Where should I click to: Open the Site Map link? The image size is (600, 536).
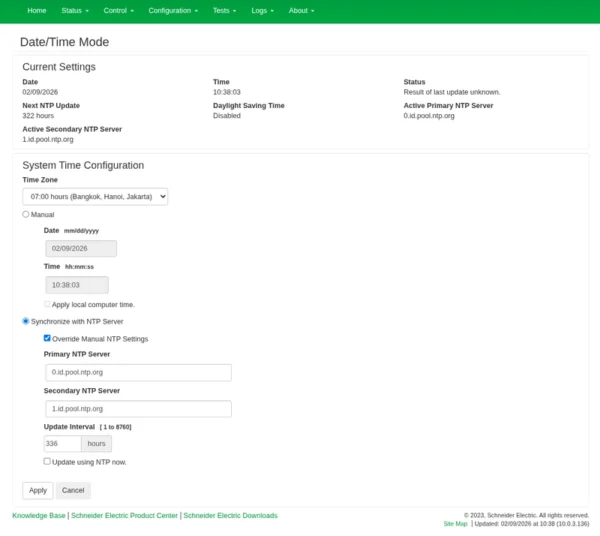[x=455, y=524]
